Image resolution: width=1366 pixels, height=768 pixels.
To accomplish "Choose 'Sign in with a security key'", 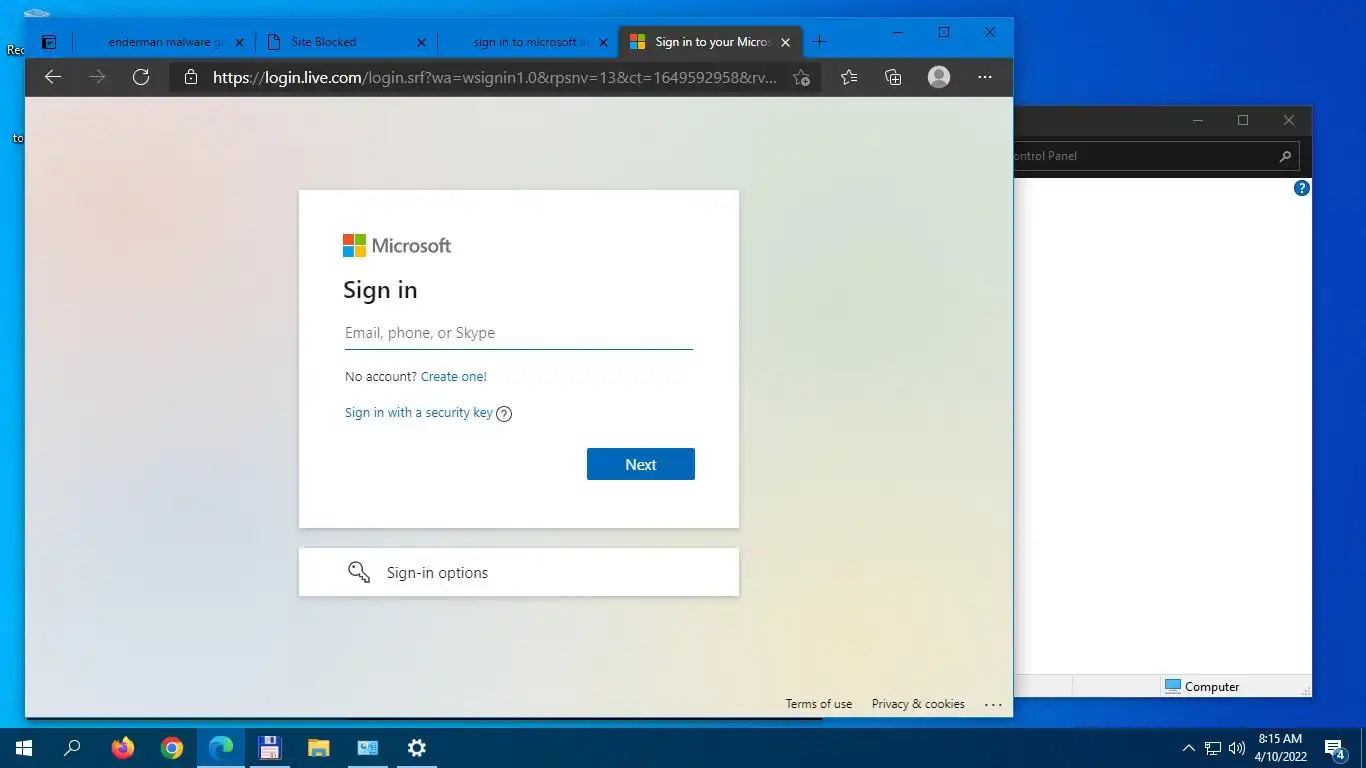I will pos(419,413).
